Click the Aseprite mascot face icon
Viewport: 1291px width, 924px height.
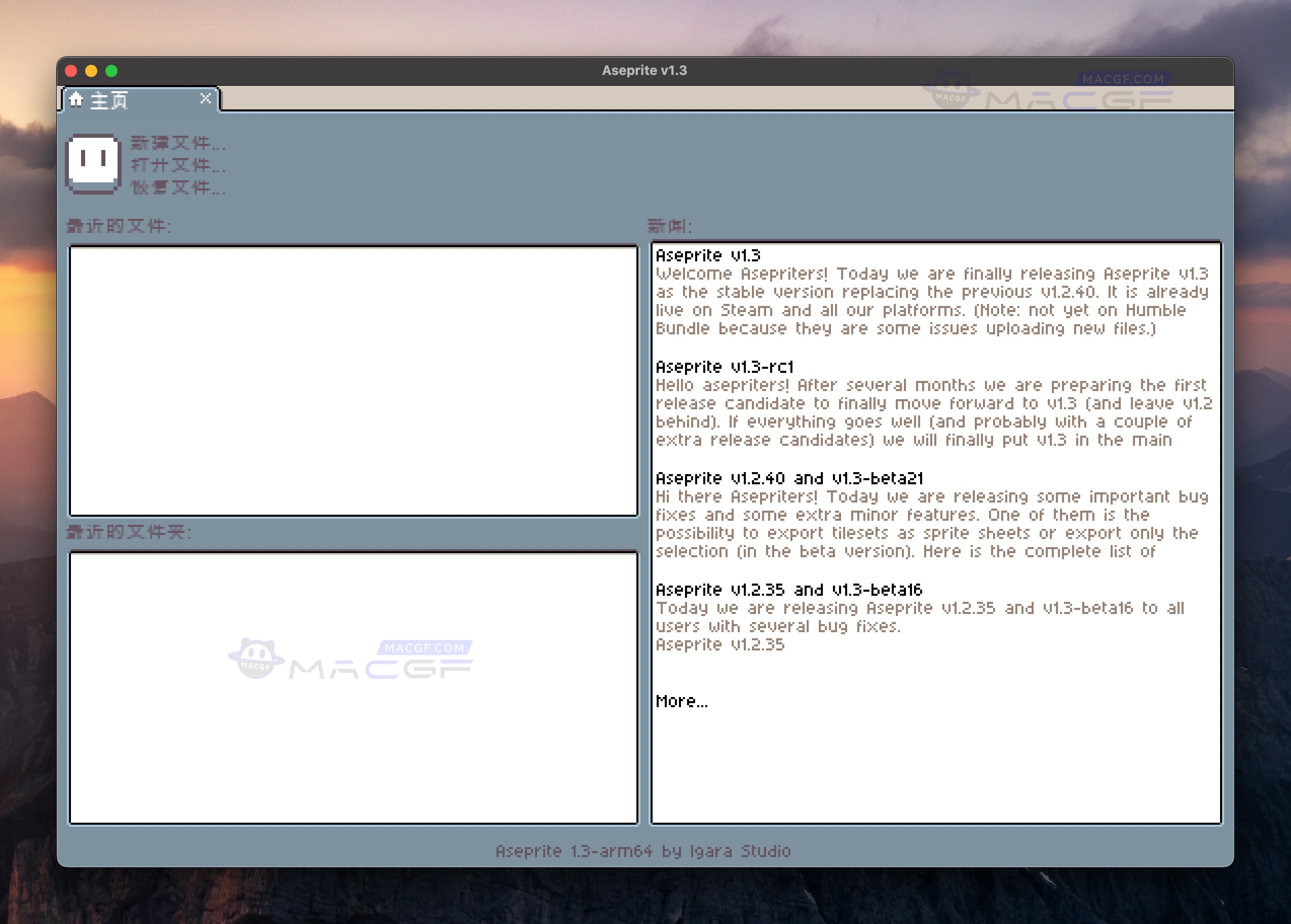(93, 163)
